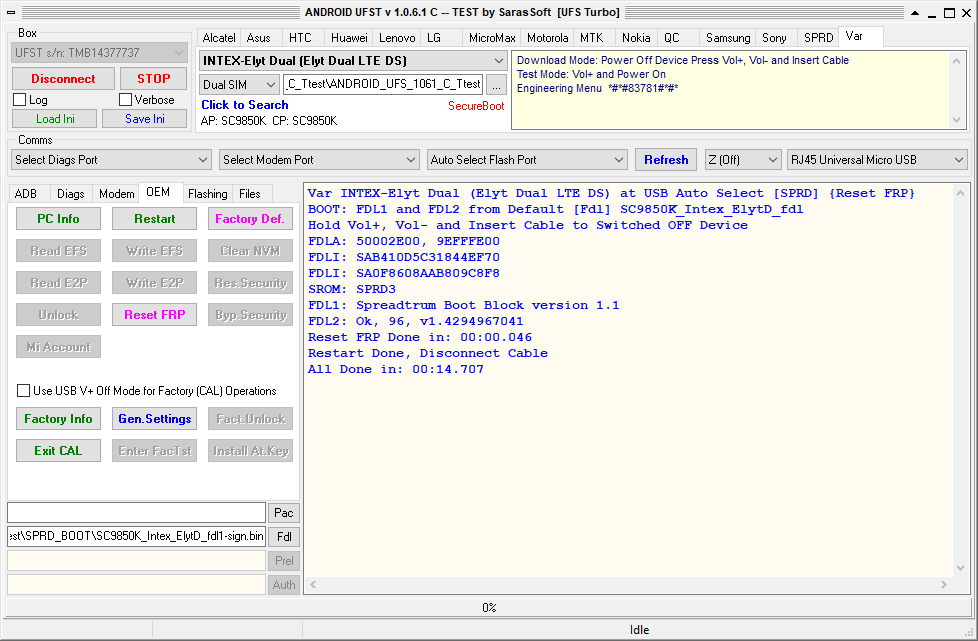978x641 pixels.
Task: Click the log horizontal scrollbar right arrow
Action: tap(944, 585)
